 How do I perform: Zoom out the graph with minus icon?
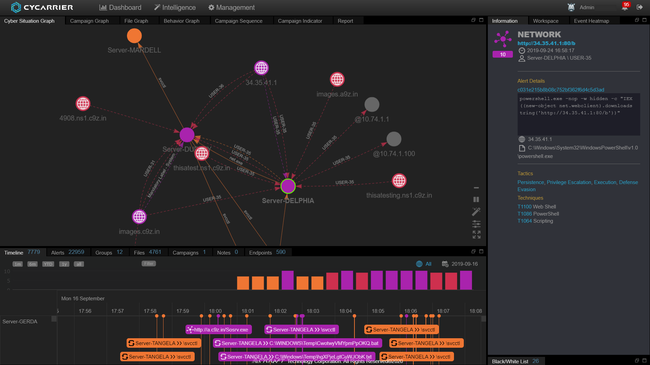(x=476, y=188)
